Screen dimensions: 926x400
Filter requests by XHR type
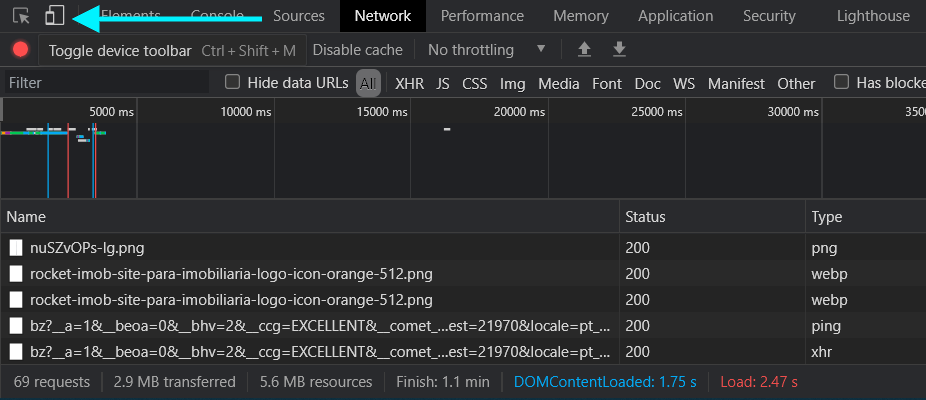coord(409,84)
